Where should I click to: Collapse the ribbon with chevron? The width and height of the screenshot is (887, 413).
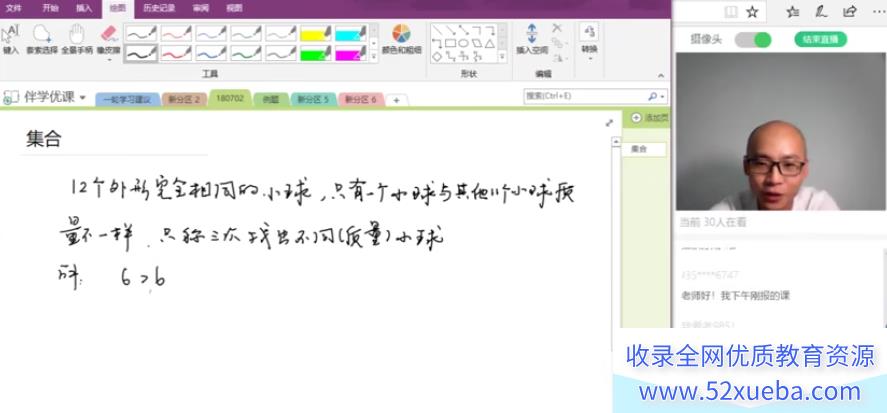661,75
